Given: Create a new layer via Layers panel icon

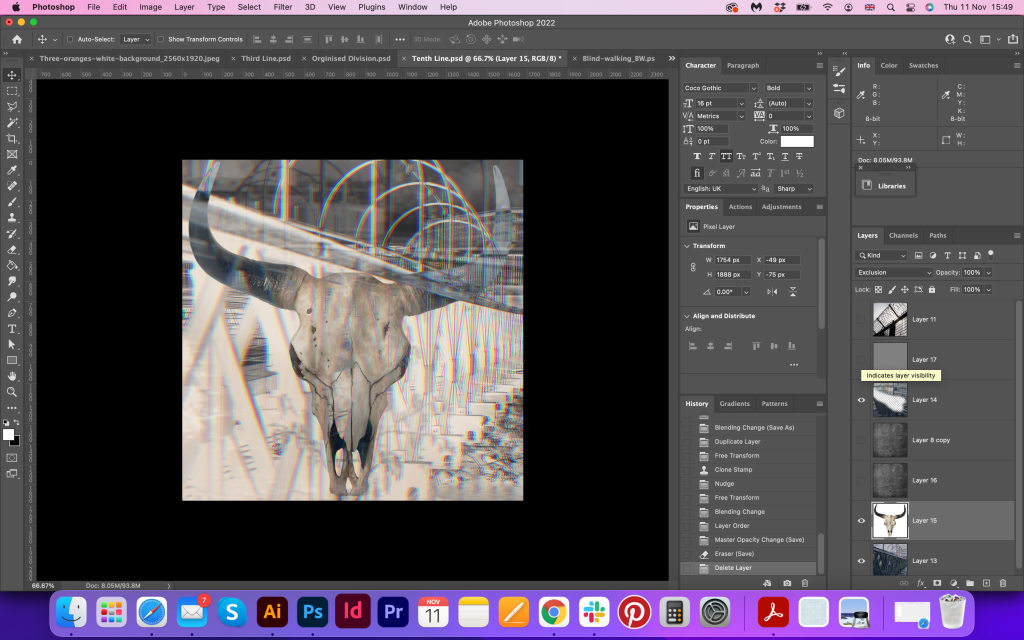Looking at the screenshot, I should point(986,583).
